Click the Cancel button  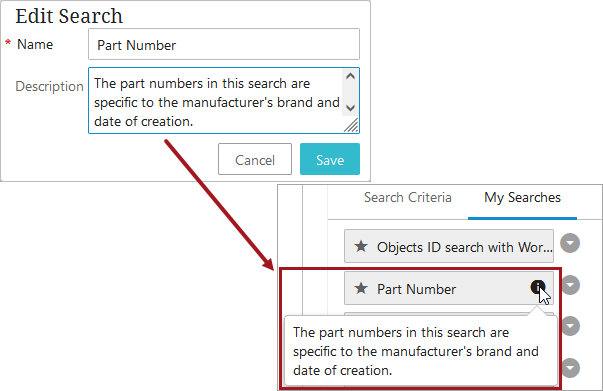(255, 159)
